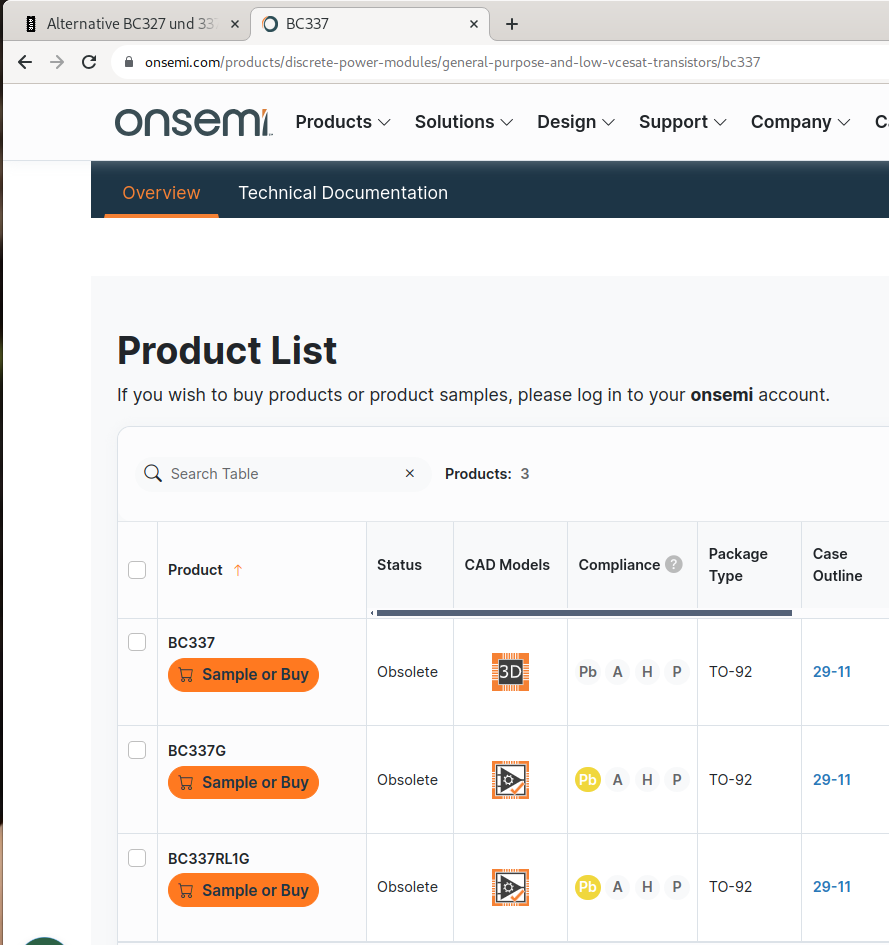
Task: Expand the Support menu
Action: (x=682, y=122)
